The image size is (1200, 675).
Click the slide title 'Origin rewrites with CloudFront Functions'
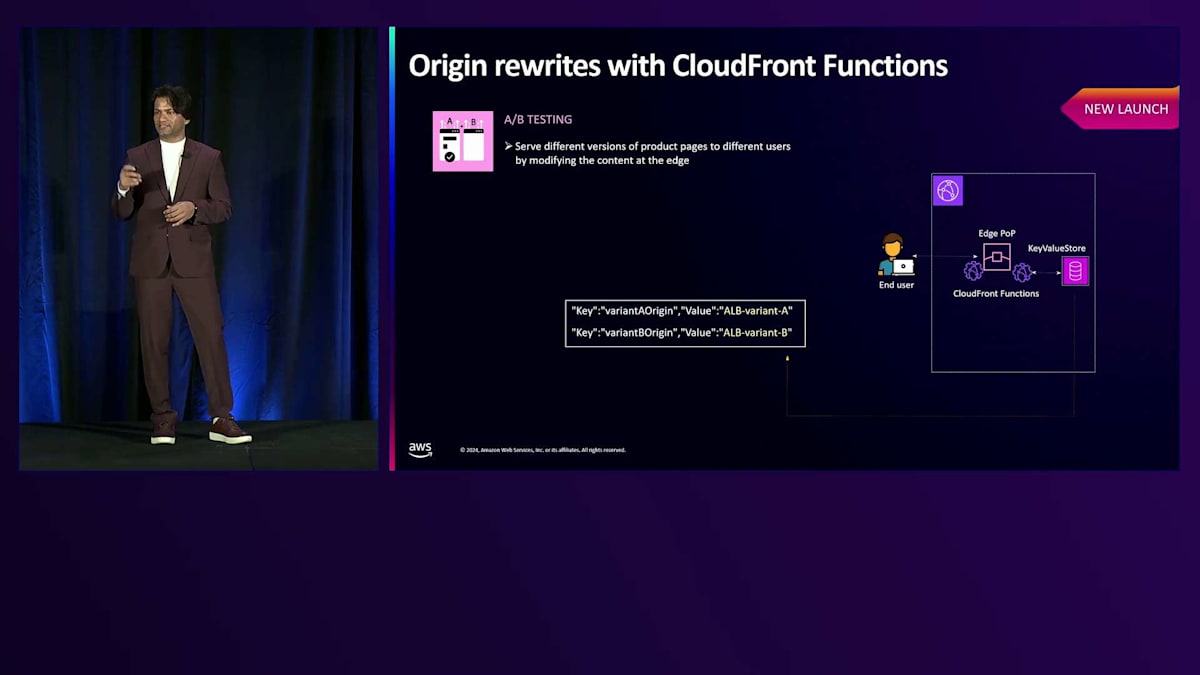[x=678, y=66]
